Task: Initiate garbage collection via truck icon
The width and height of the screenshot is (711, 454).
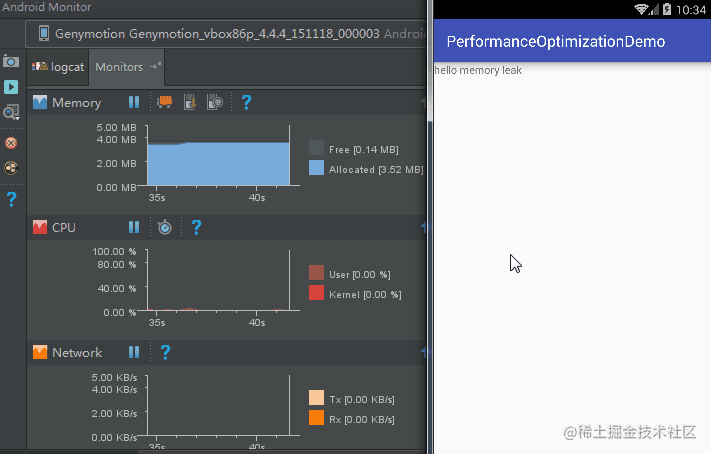Action: pyautogui.click(x=165, y=102)
